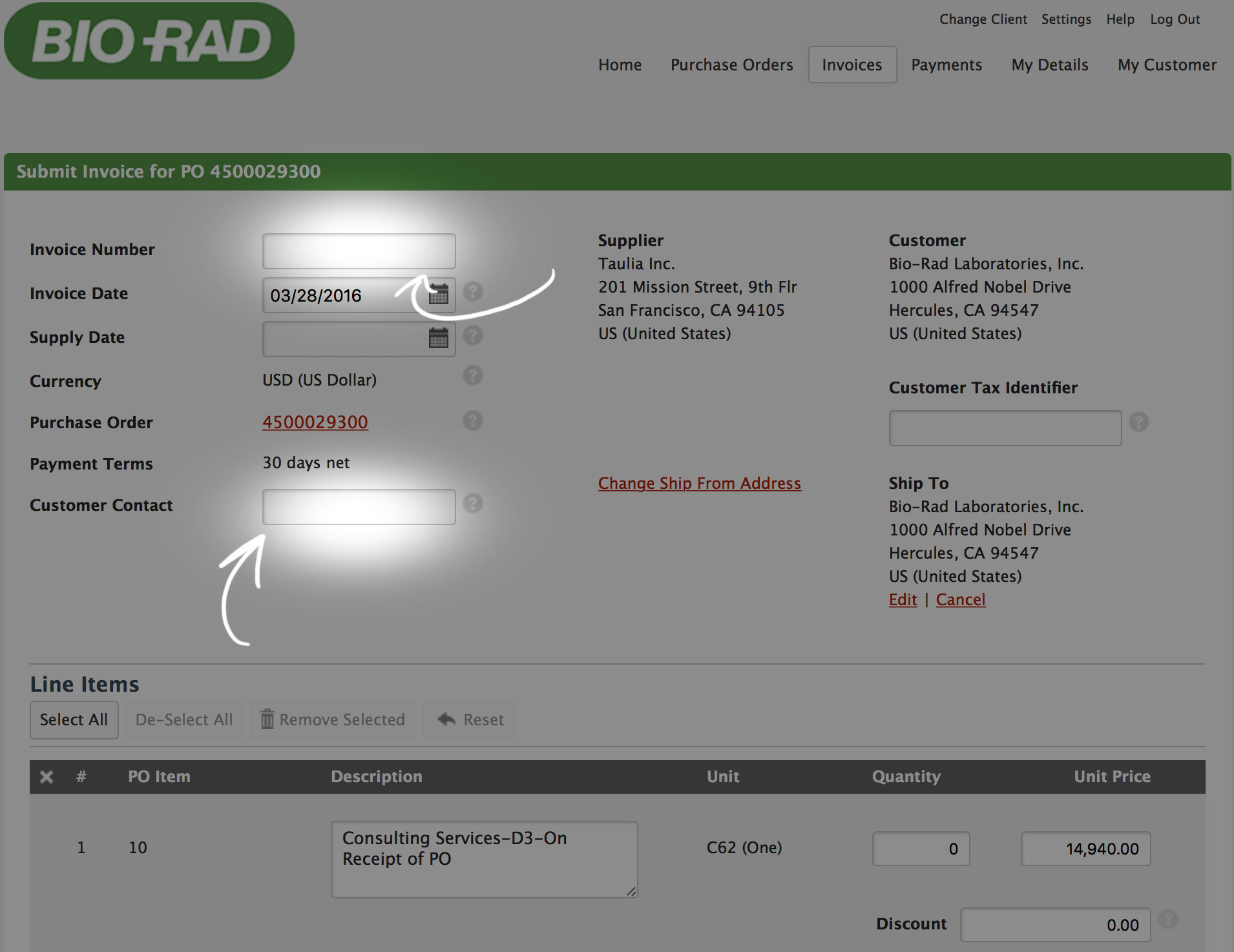Click the Bio-Rad logo
Image resolution: width=1234 pixels, height=952 pixels.
149,41
